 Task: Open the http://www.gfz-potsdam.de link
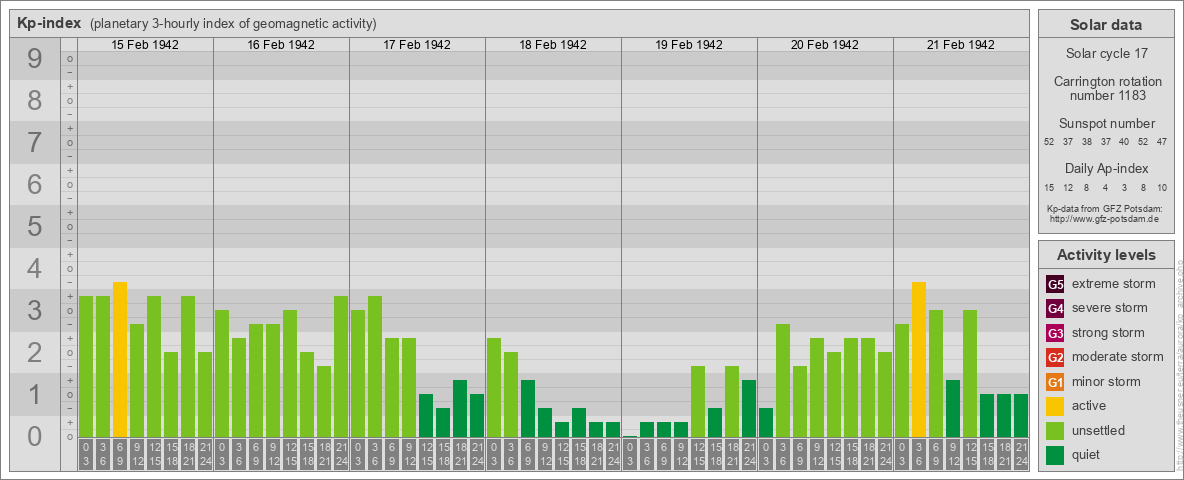click(1106, 219)
